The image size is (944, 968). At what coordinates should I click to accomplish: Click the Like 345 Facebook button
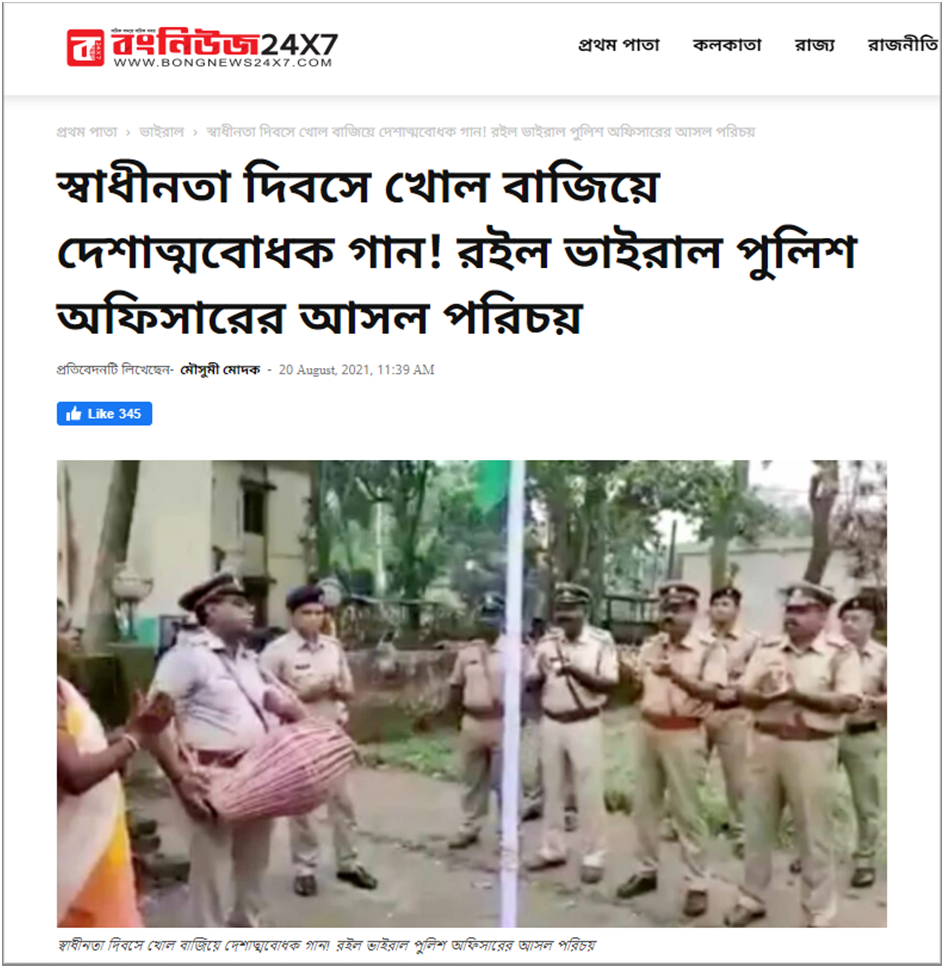pos(104,414)
